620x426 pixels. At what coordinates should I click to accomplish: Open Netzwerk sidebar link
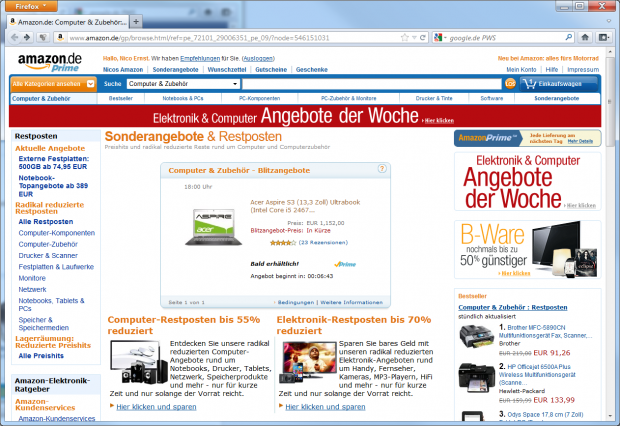coord(32,290)
